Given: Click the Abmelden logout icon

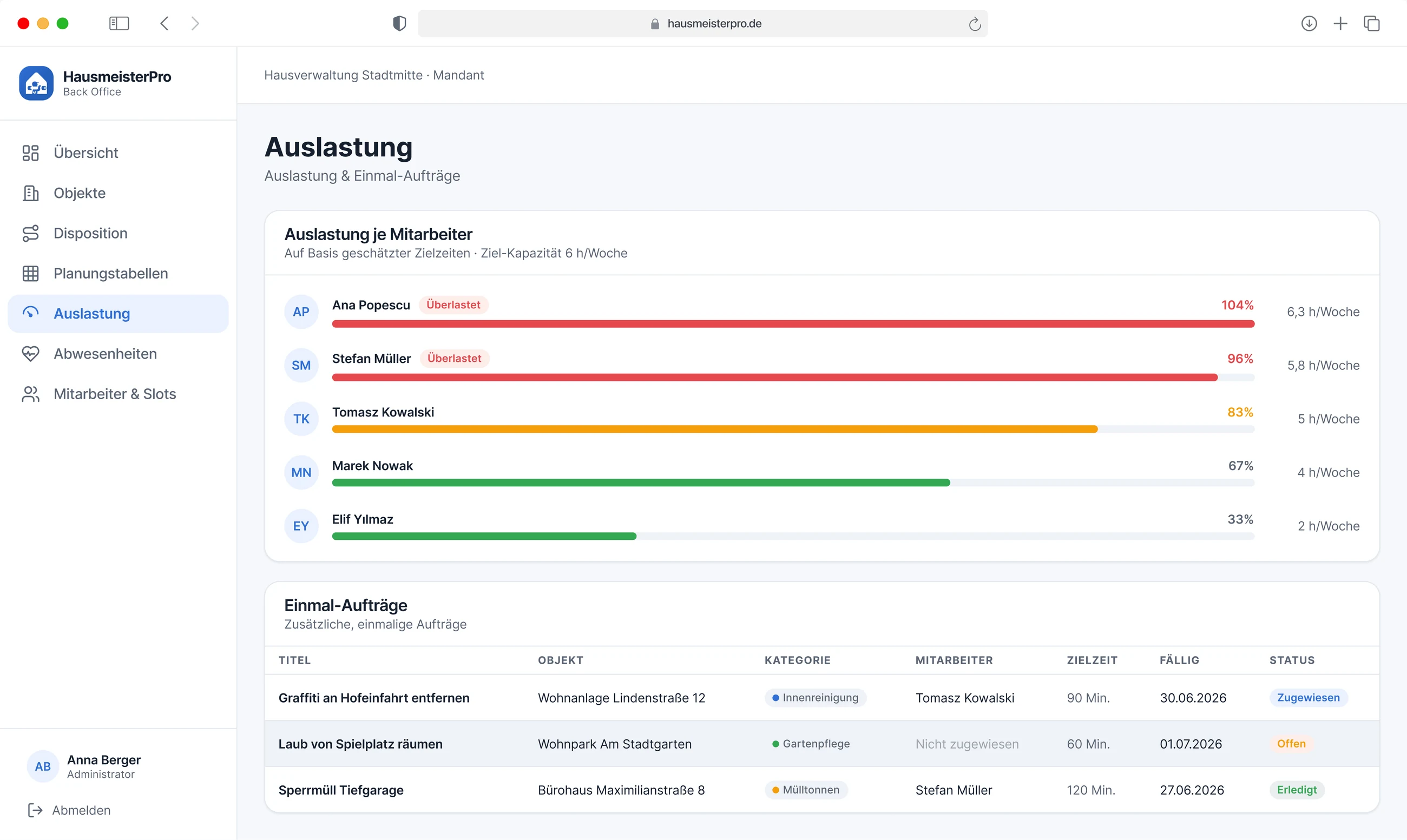Looking at the screenshot, I should click(35, 810).
